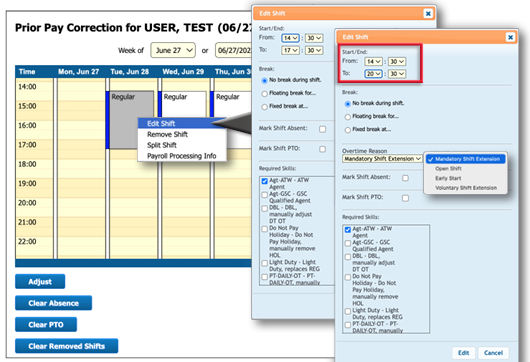Click Clear Removed Shifts button
This screenshot has width=530, height=362.
click(x=67, y=346)
